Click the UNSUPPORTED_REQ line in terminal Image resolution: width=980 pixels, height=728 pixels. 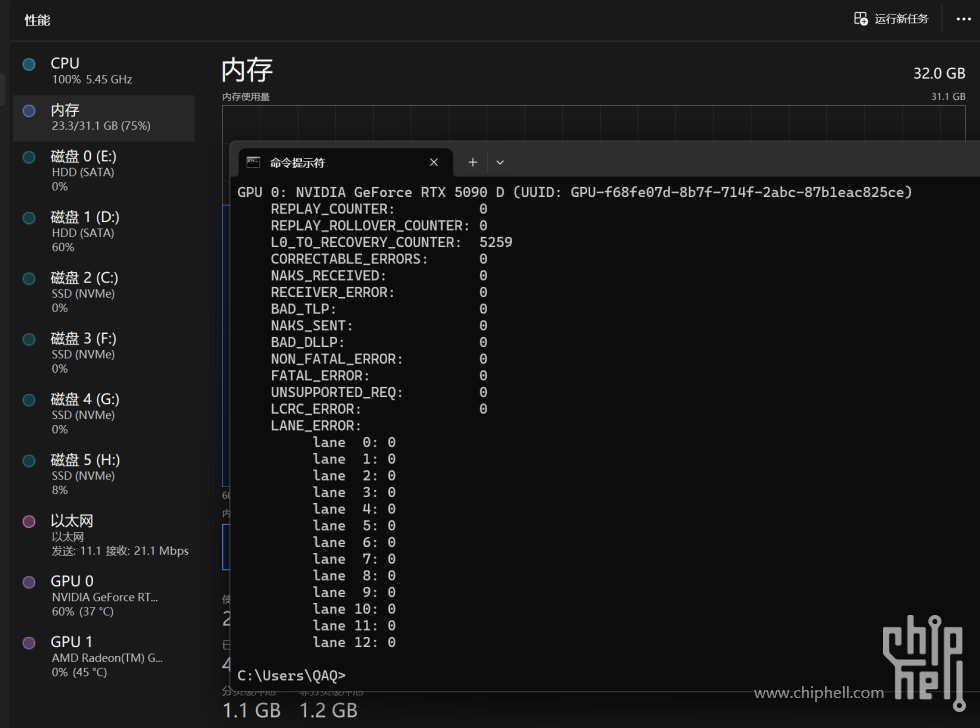pos(379,392)
